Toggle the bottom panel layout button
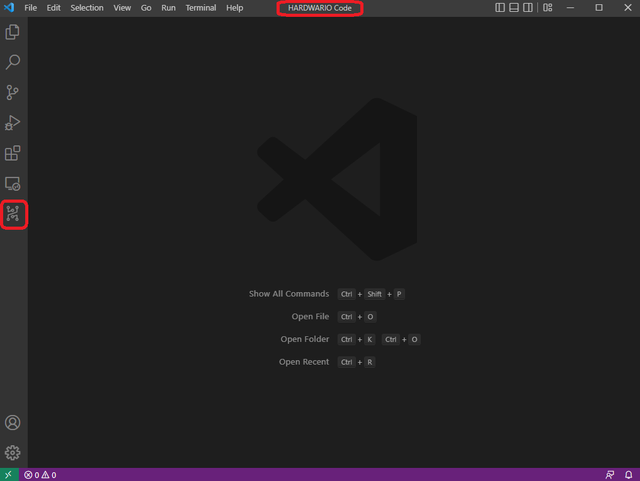This screenshot has width=640, height=481. (514, 8)
